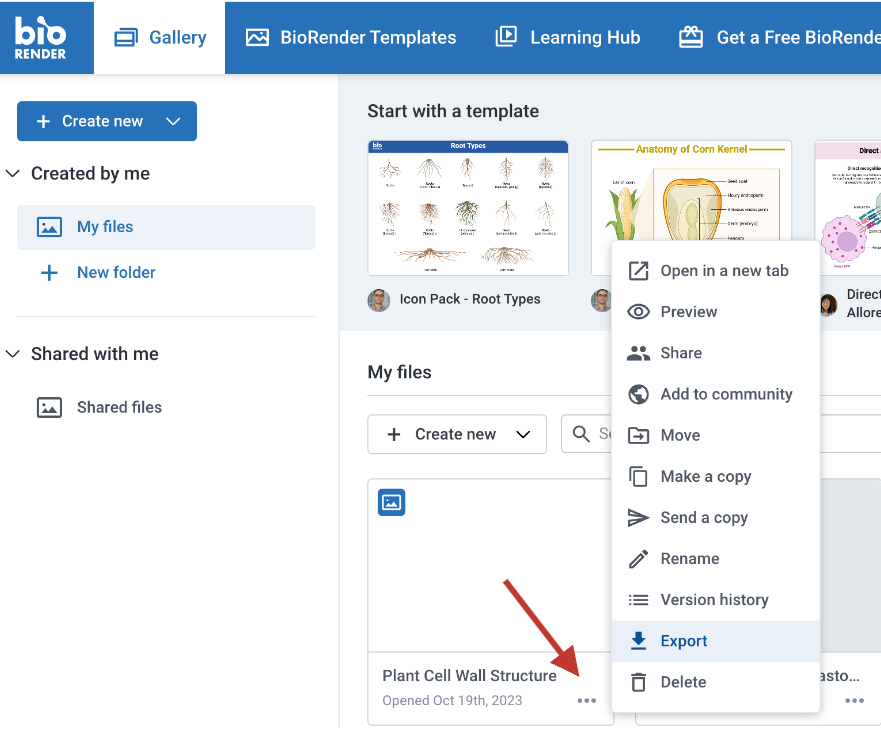Screen dimensions: 881x731
Task: Click the New folder link
Action: pos(116,272)
